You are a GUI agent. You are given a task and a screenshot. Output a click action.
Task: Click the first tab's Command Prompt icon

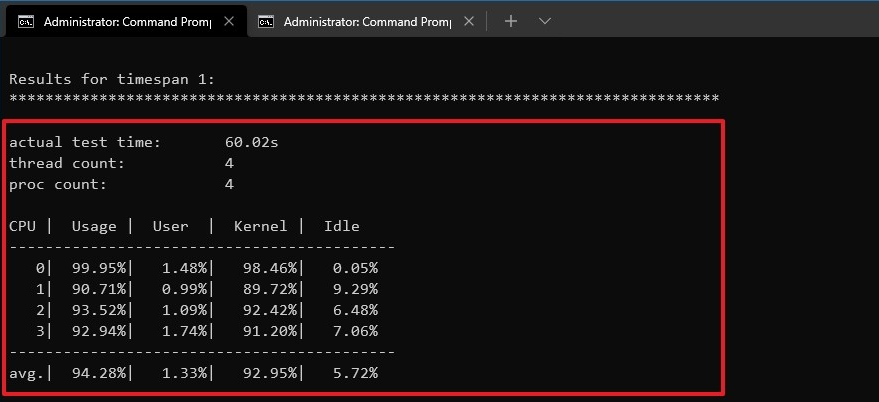tap(27, 21)
